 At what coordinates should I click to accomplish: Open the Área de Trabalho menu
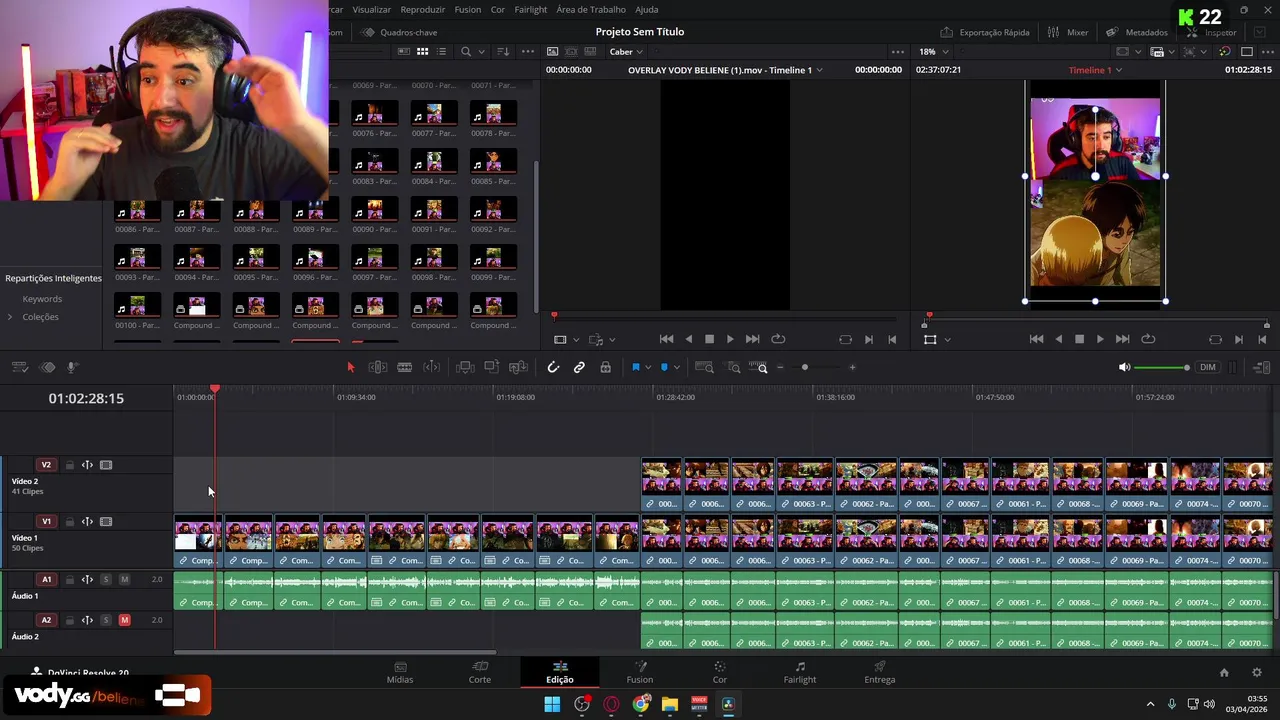(x=591, y=9)
